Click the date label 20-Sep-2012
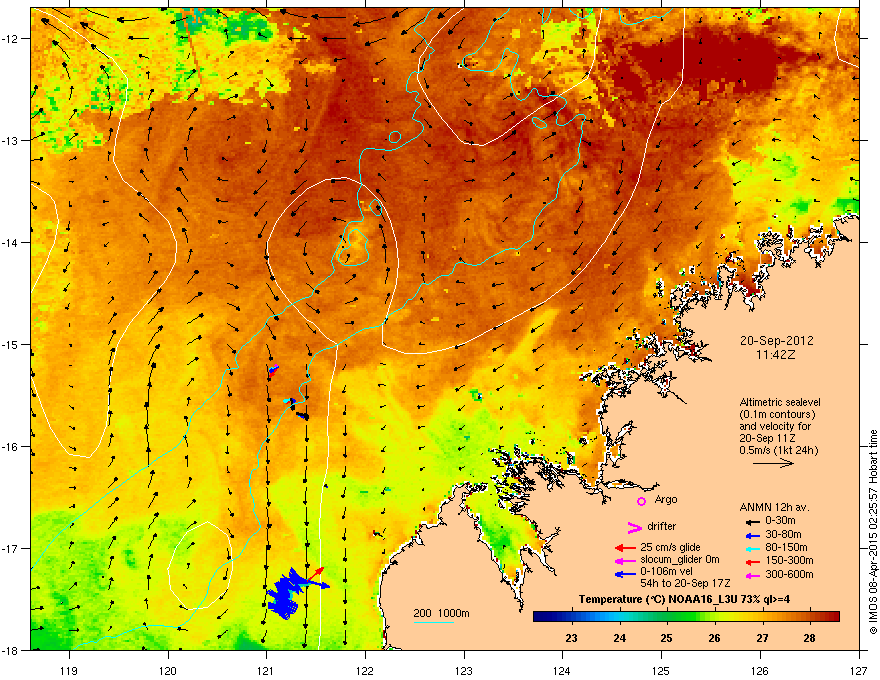This screenshot has height=680, width=880. click(776, 341)
